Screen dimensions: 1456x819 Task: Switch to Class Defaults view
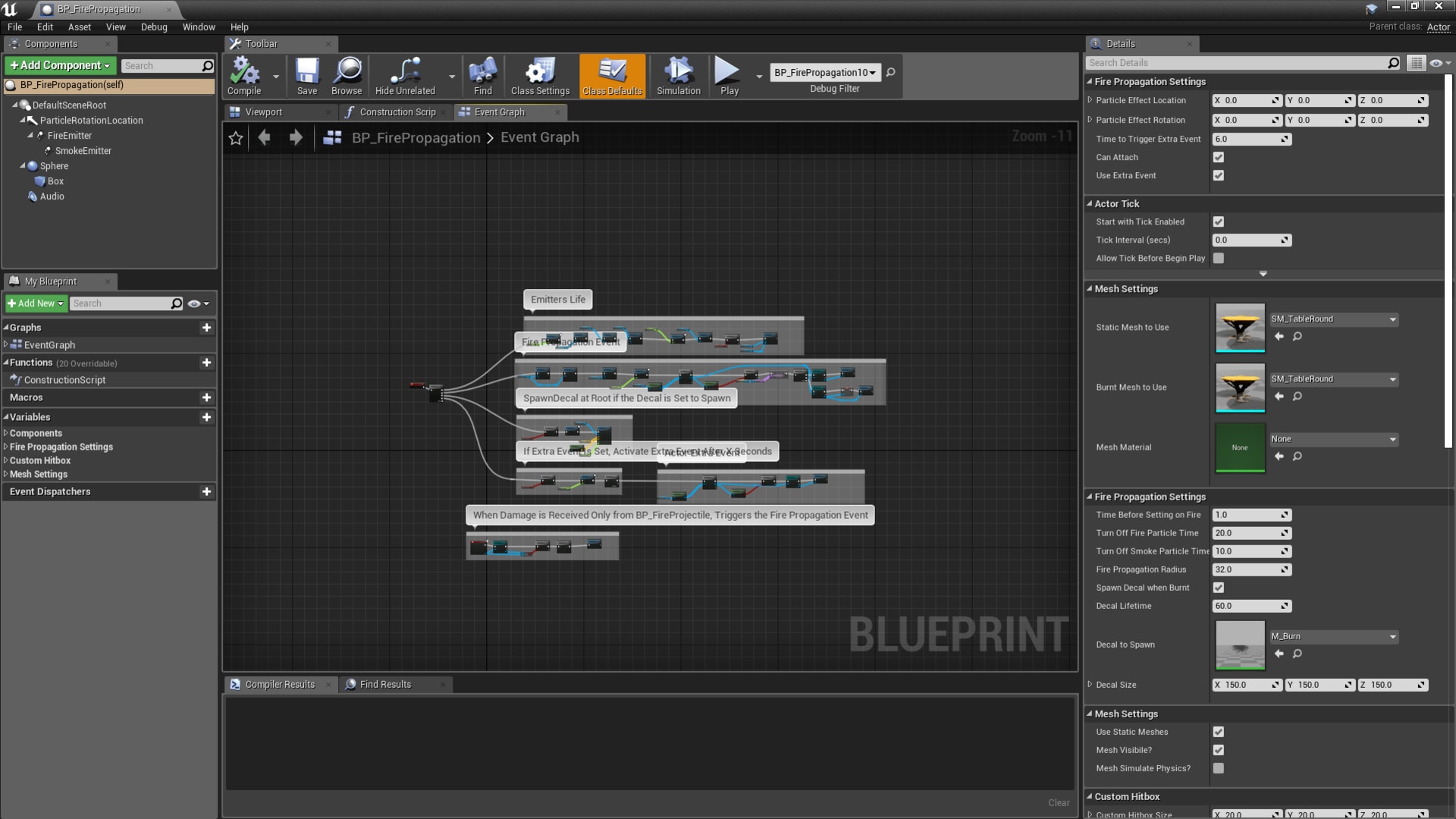click(x=612, y=75)
